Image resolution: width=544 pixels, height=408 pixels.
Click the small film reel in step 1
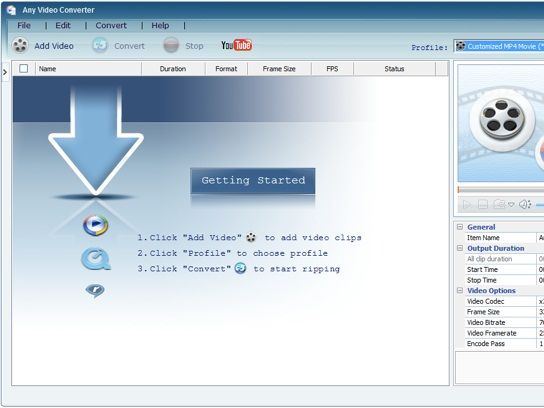pos(251,238)
